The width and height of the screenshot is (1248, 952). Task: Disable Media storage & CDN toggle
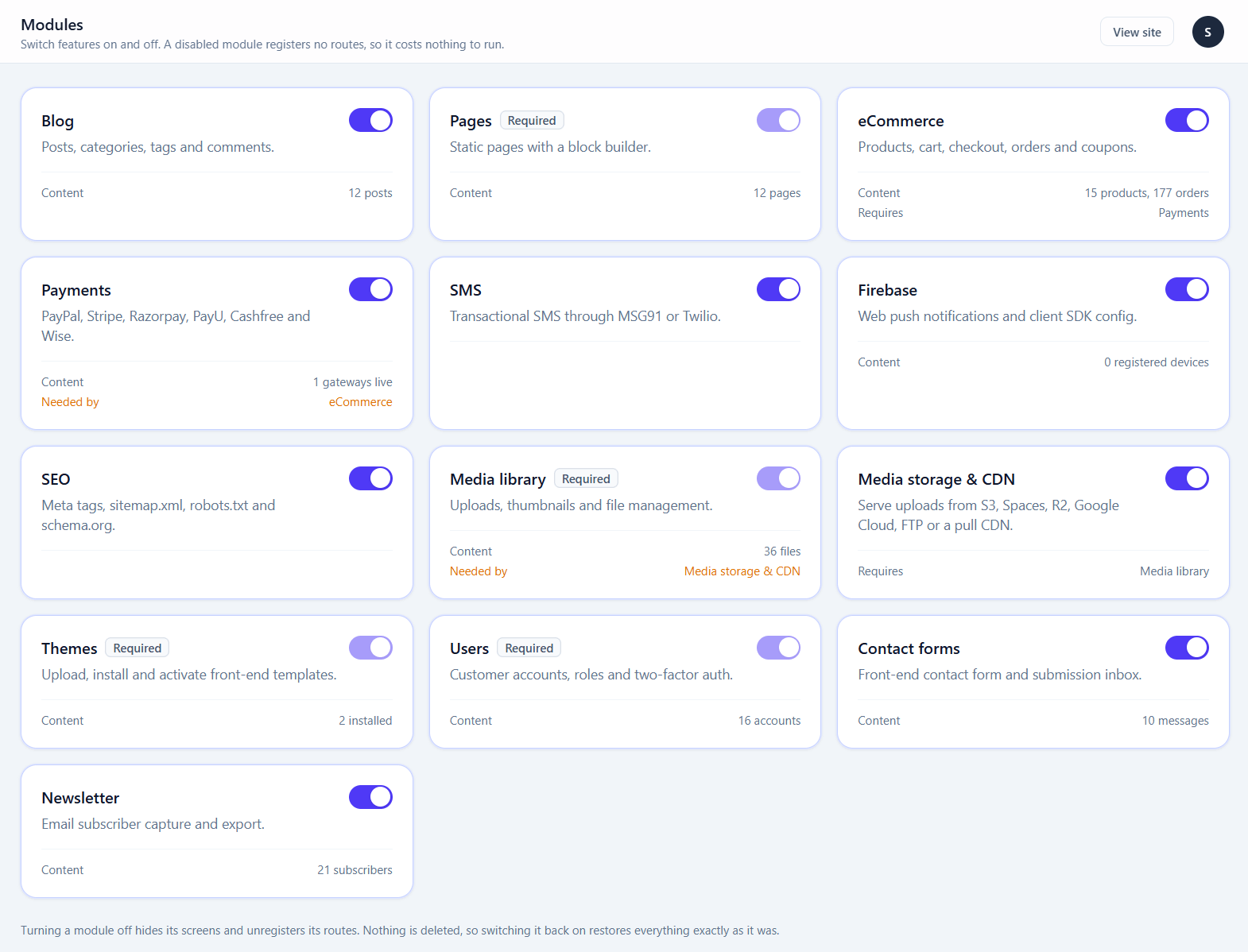1187,478
